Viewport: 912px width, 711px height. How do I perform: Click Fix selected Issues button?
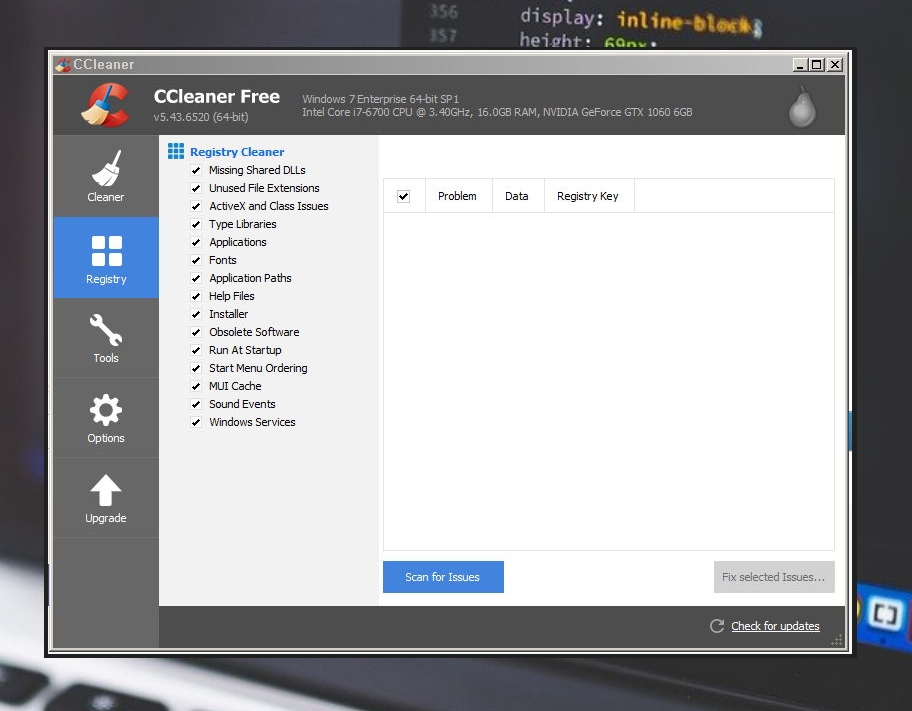tap(774, 577)
